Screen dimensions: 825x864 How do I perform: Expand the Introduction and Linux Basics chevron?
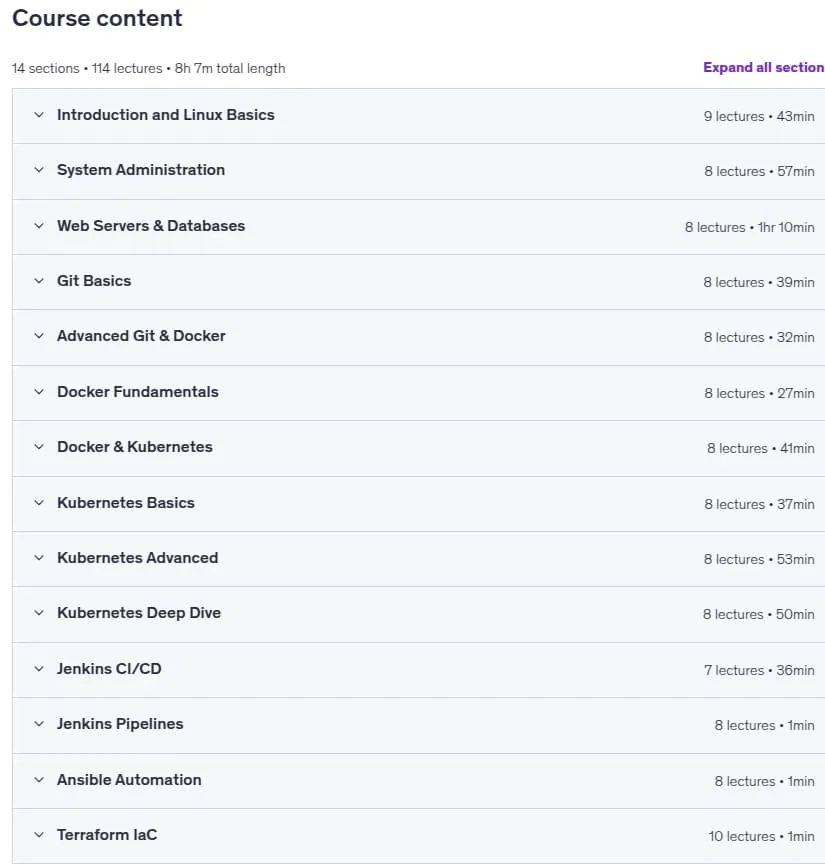(39, 115)
